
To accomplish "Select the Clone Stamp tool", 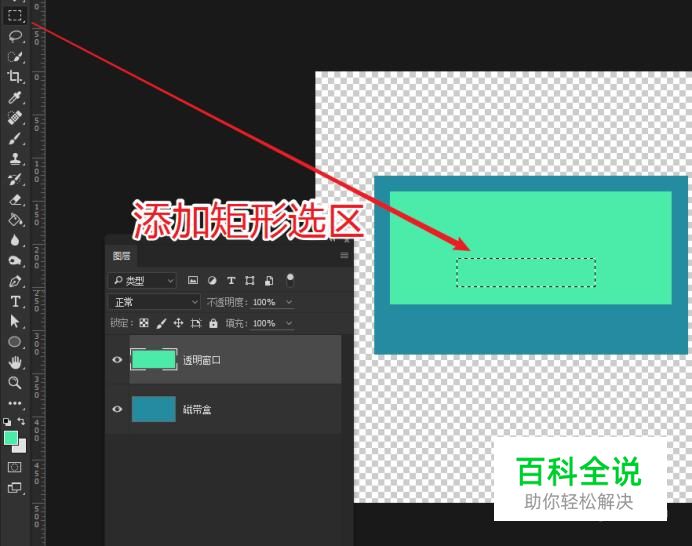I will coord(15,158).
